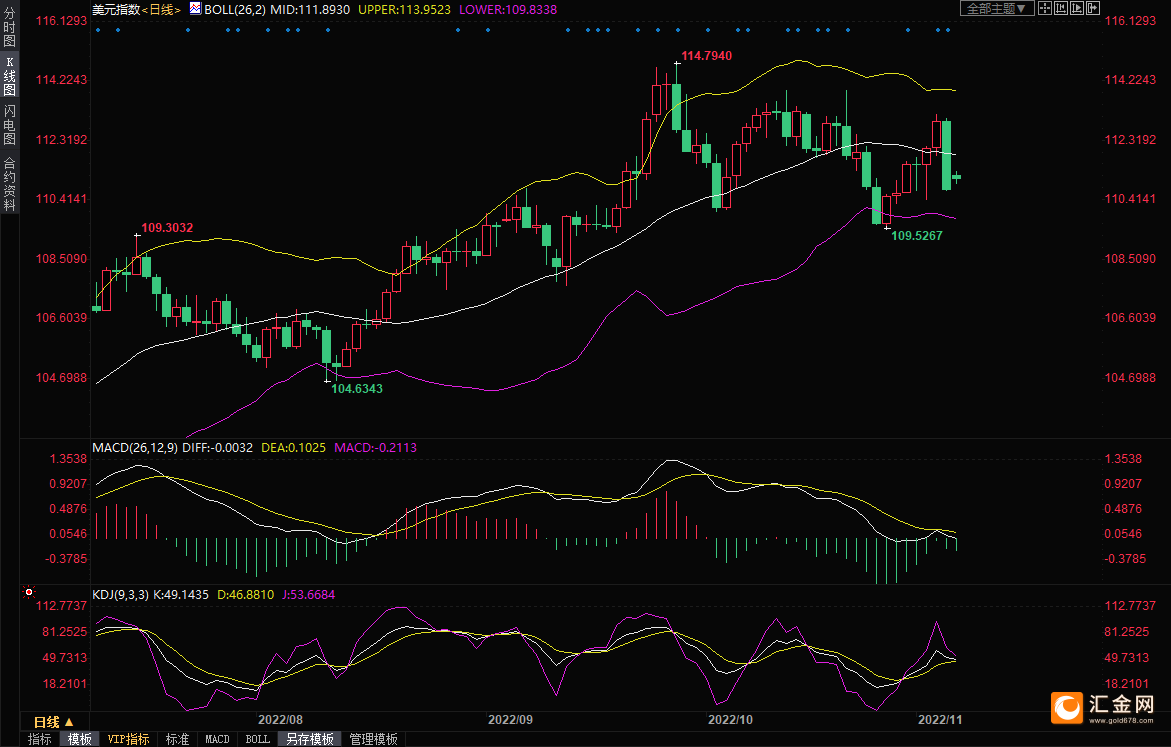Click the play-forward chart icon
The image size is (1171, 747).
pyautogui.click(x=1077, y=8)
